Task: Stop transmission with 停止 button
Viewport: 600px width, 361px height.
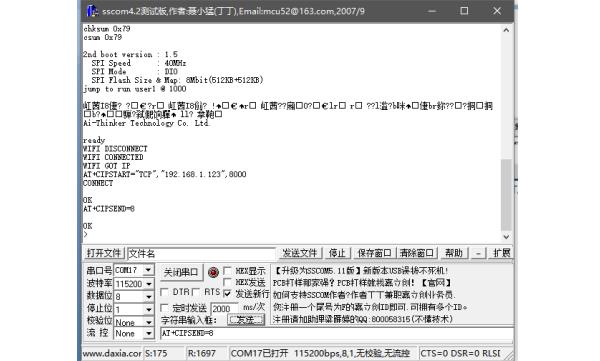Action: [337, 253]
